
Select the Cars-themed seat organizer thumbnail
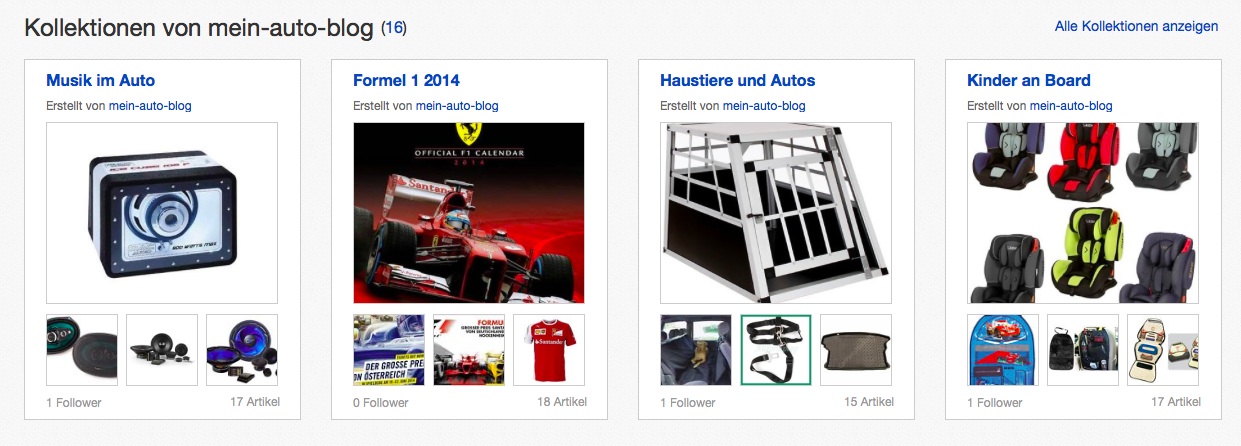click(x=1003, y=350)
